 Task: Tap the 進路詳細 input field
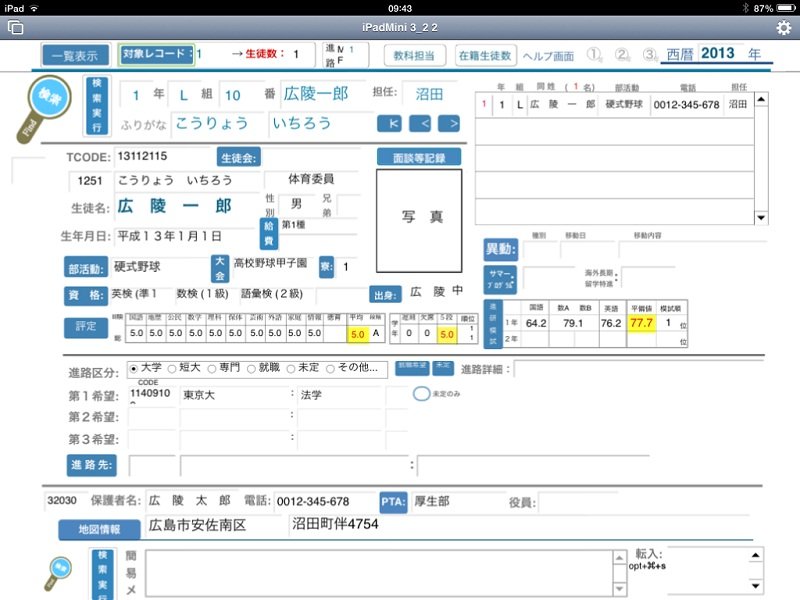click(x=639, y=369)
